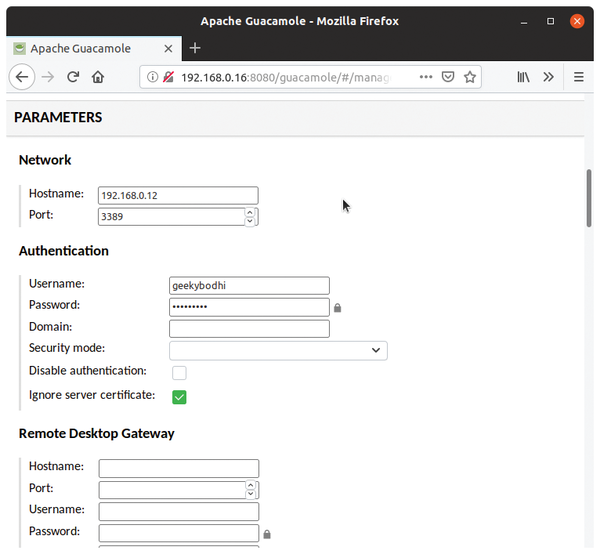Open page actions three-dot menu
Screen dimensions: 600x554
point(426,77)
